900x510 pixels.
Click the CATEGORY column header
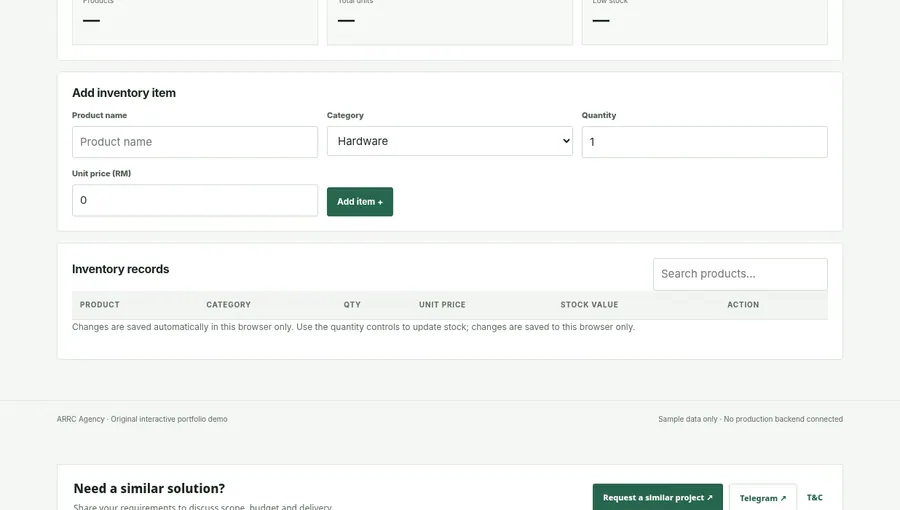point(228,305)
